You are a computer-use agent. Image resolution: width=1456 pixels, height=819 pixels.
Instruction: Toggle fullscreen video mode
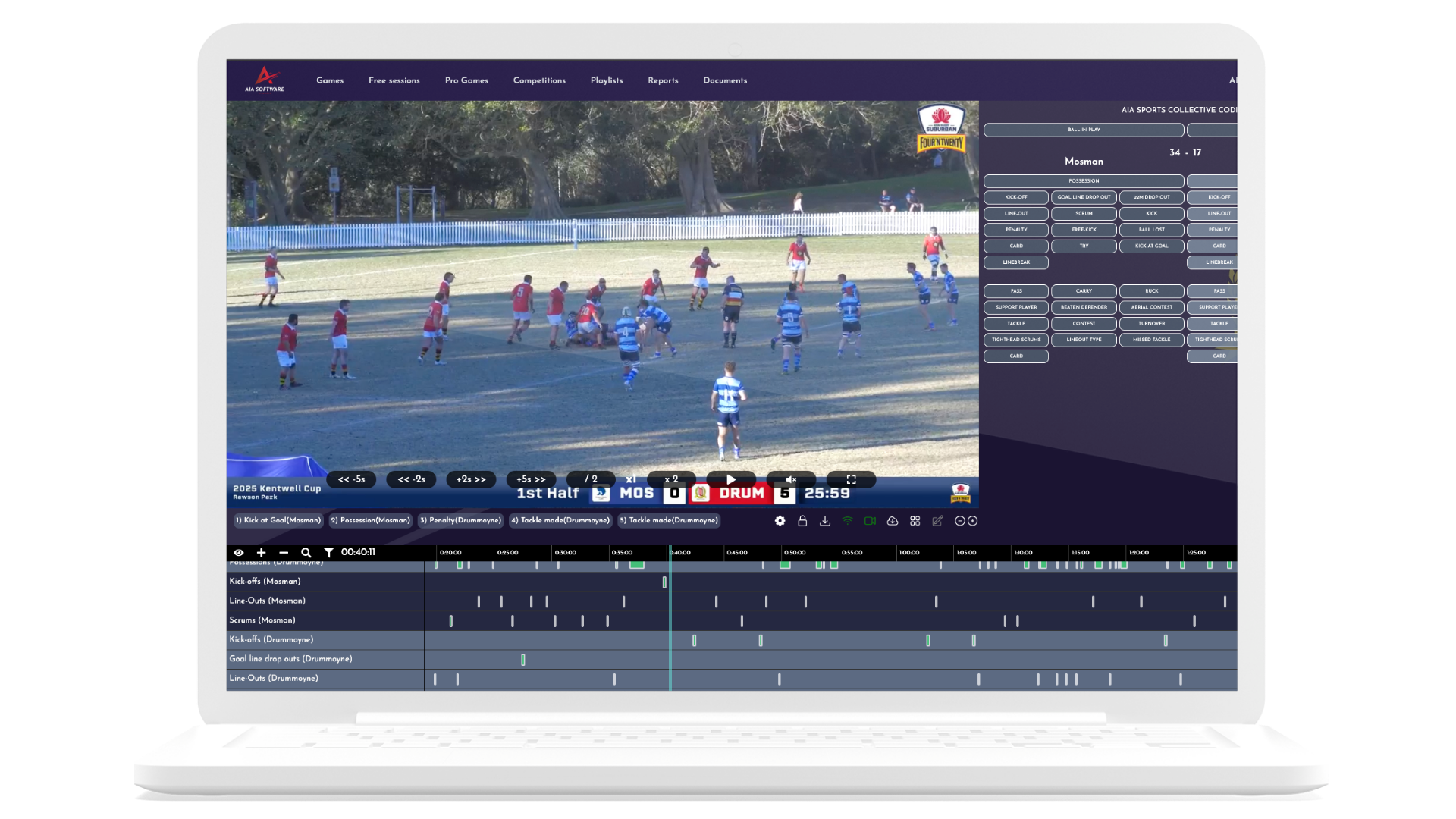(x=851, y=479)
